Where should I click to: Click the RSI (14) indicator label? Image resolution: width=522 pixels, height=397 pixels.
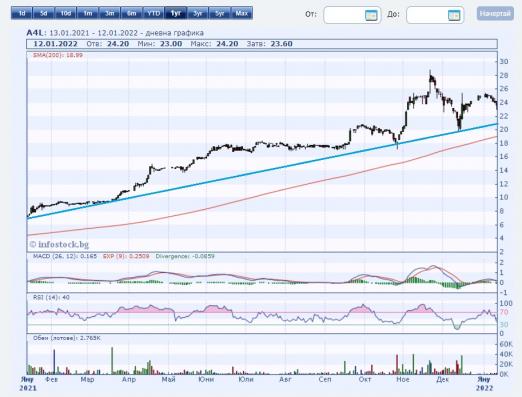tap(51, 297)
